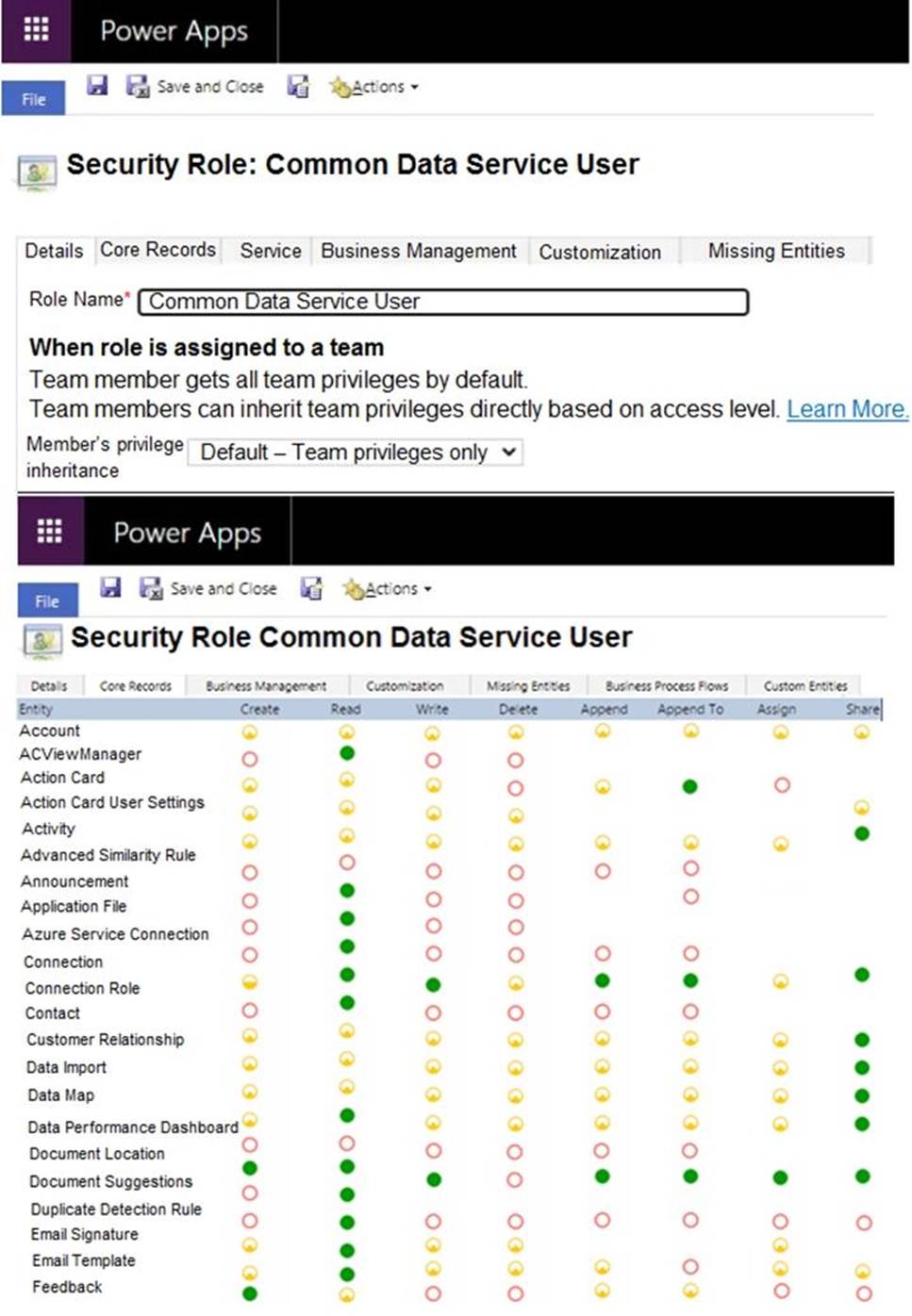Switch to the Service tab
Screen dimensions: 912x1316
(x=270, y=251)
